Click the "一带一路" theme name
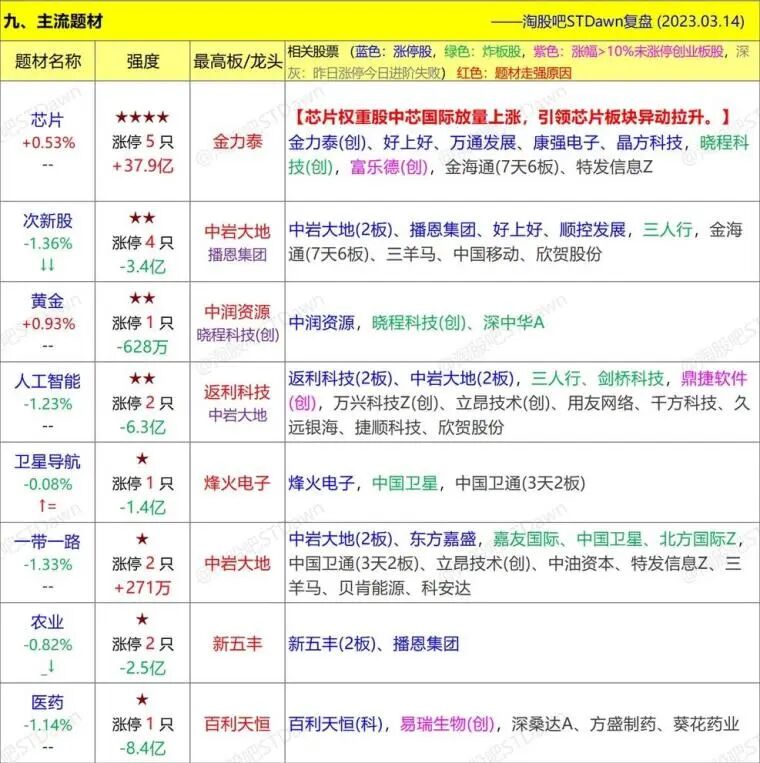This screenshot has width=760, height=763. (x=47, y=541)
